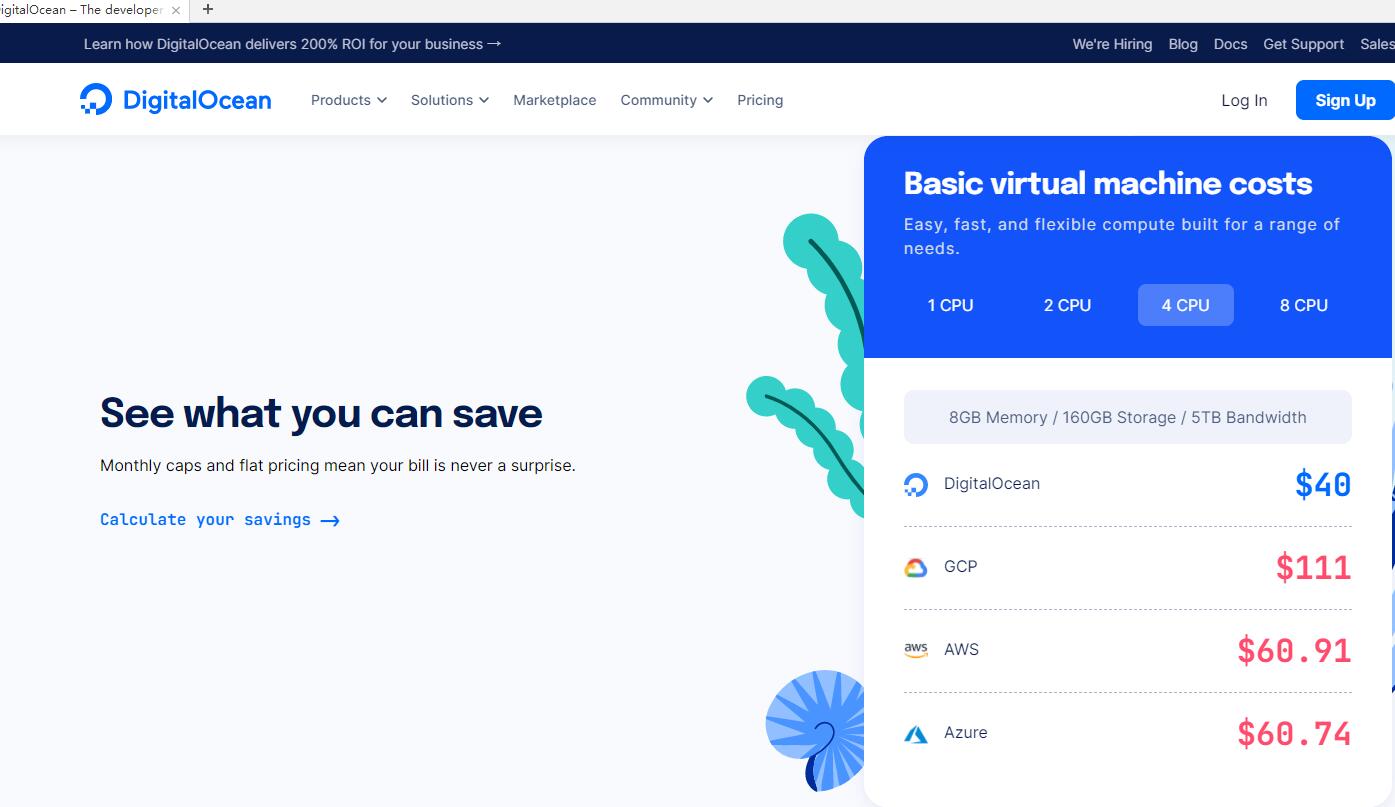Click the $60.74 Azure price
This screenshot has width=1395, height=807.
coord(1294,734)
